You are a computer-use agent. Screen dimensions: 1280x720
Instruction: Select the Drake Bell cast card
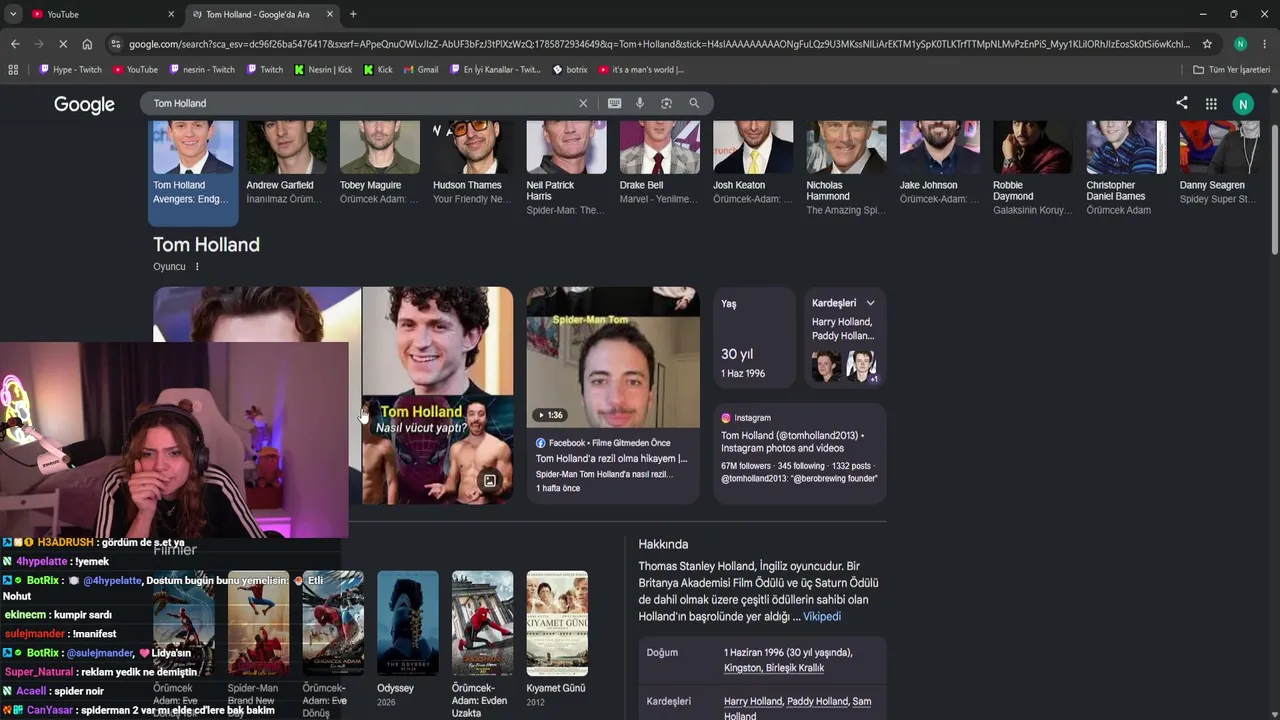point(660,164)
